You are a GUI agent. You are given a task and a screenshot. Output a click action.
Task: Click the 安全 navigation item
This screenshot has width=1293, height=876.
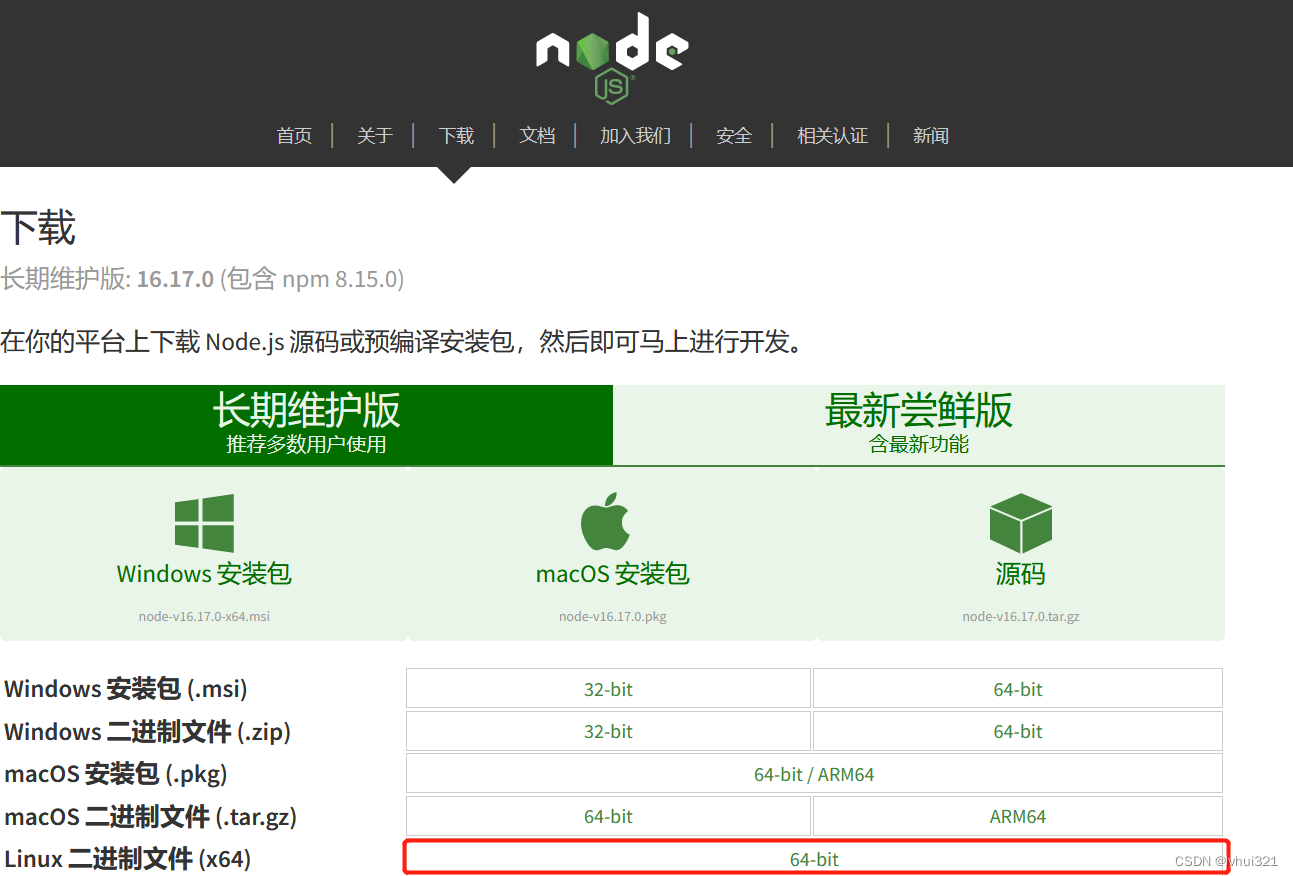pos(733,135)
